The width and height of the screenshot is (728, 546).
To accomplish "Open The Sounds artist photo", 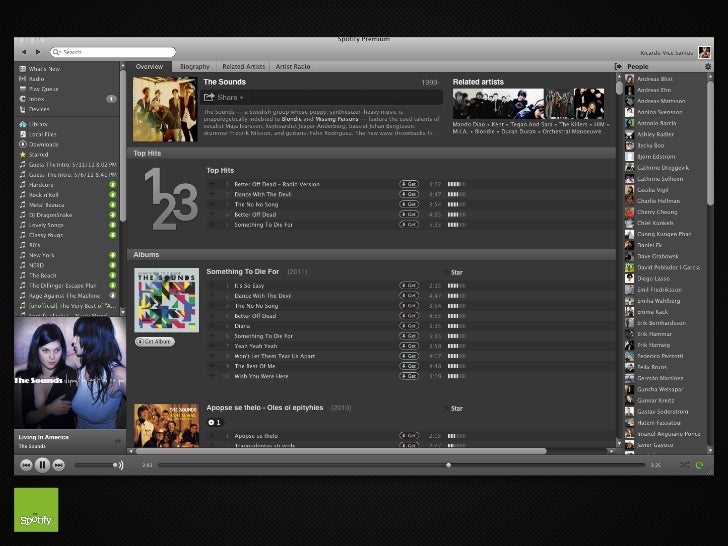I will pos(165,109).
